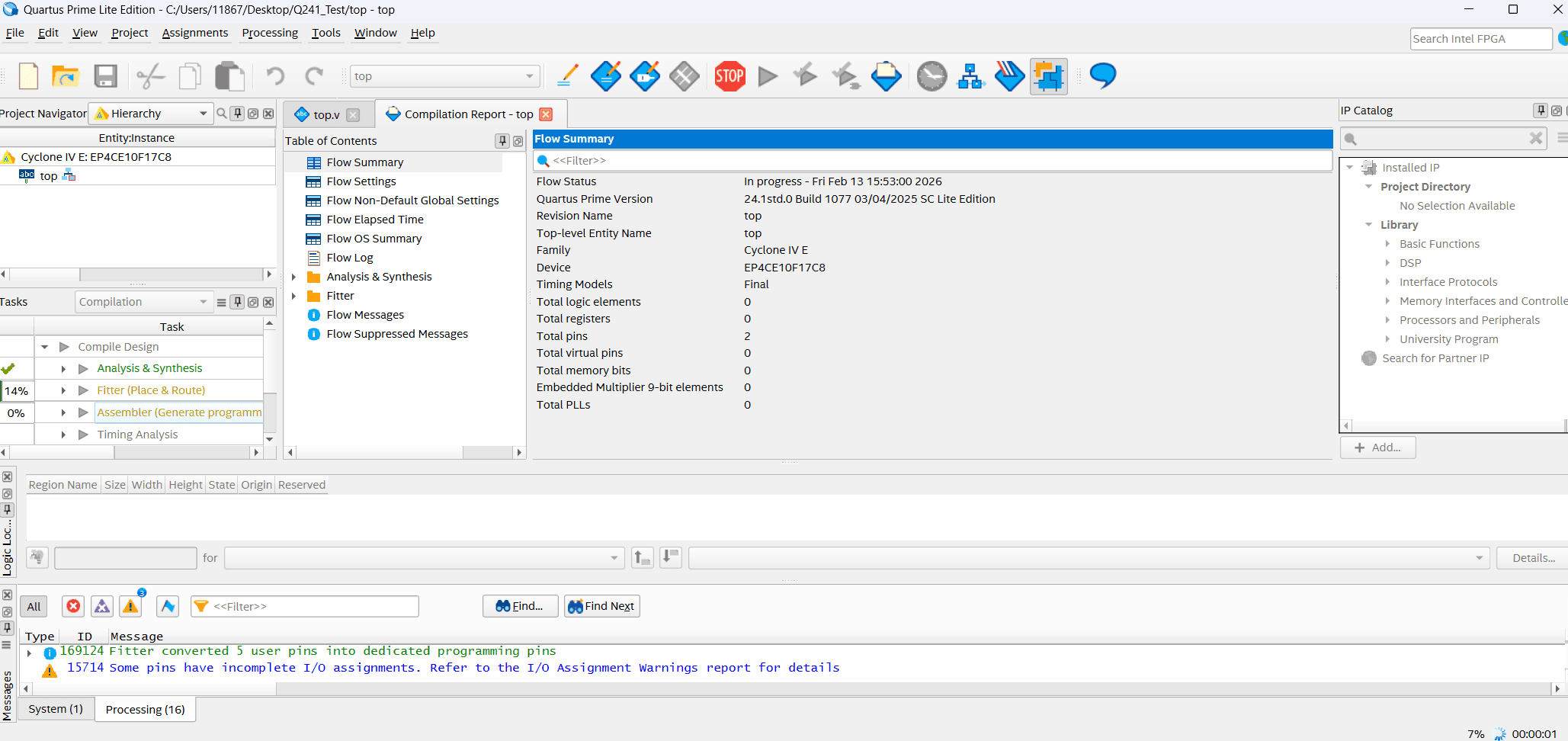Open the Programmer tool icon
Image resolution: width=1568 pixels, height=741 pixels.
click(1009, 76)
